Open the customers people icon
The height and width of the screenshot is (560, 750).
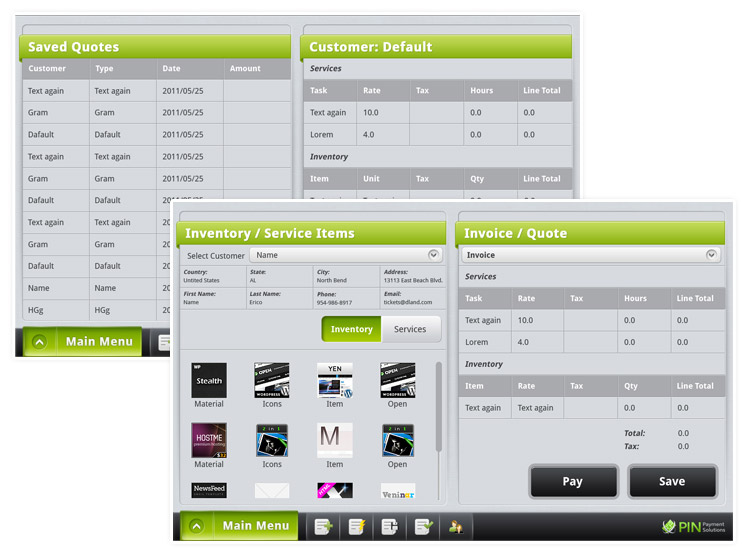tap(456, 527)
